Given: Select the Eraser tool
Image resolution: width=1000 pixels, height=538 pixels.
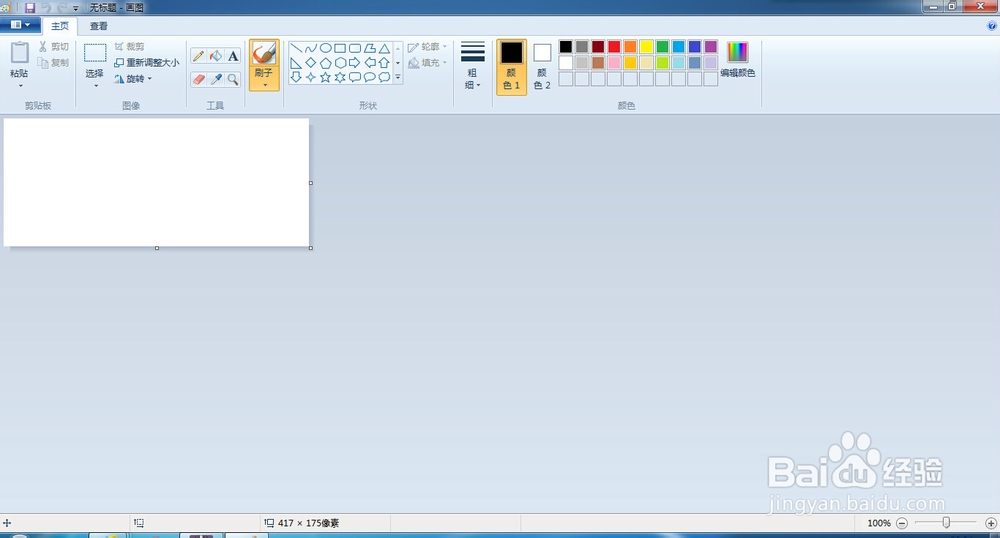Looking at the screenshot, I should click(x=198, y=80).
